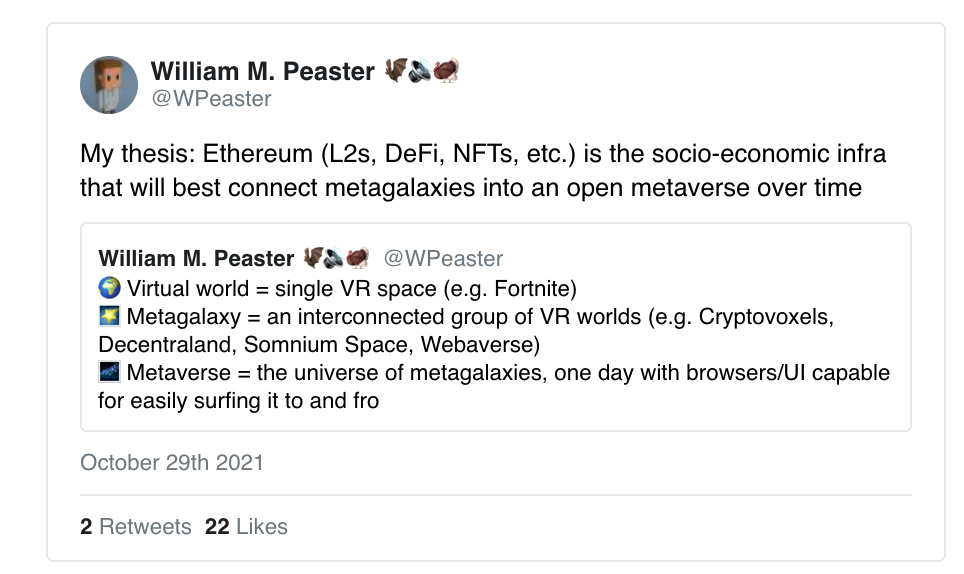Open the quoted tweet at the surfing line
This screenshot has width=964, height=574.
click(x=238, y=401)
